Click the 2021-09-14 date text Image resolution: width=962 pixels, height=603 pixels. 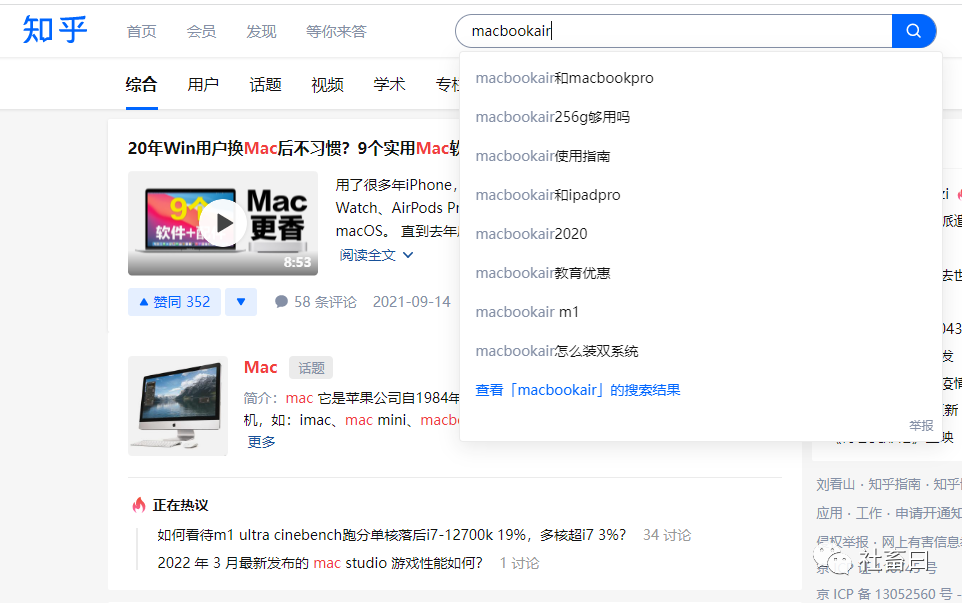pyautogui.click(x=412, y=302)
